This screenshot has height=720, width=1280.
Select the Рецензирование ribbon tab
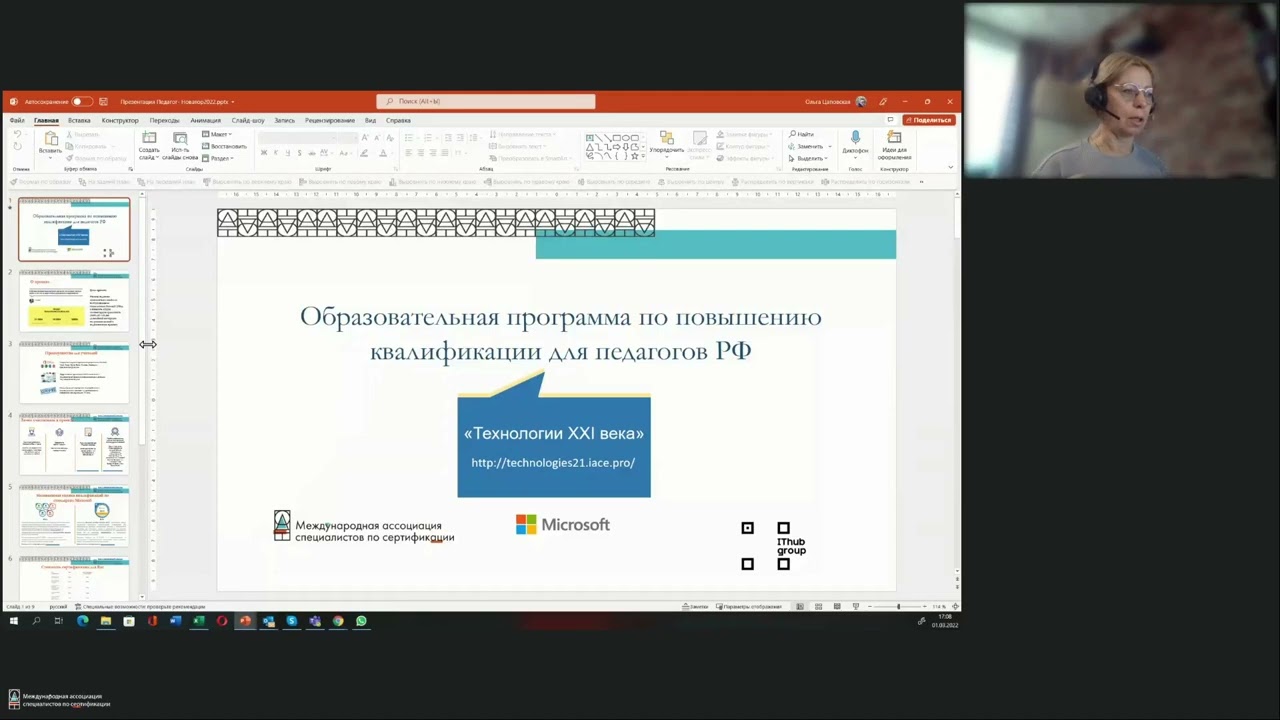330,120
